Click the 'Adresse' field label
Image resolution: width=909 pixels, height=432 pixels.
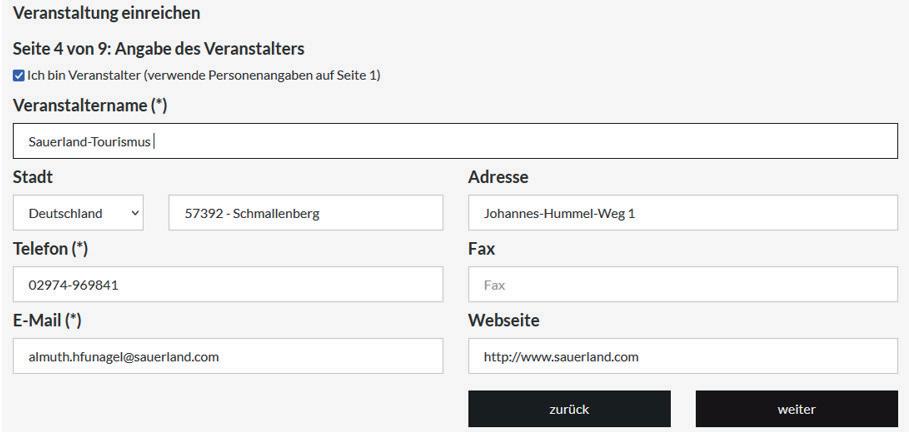pos(498,177)
